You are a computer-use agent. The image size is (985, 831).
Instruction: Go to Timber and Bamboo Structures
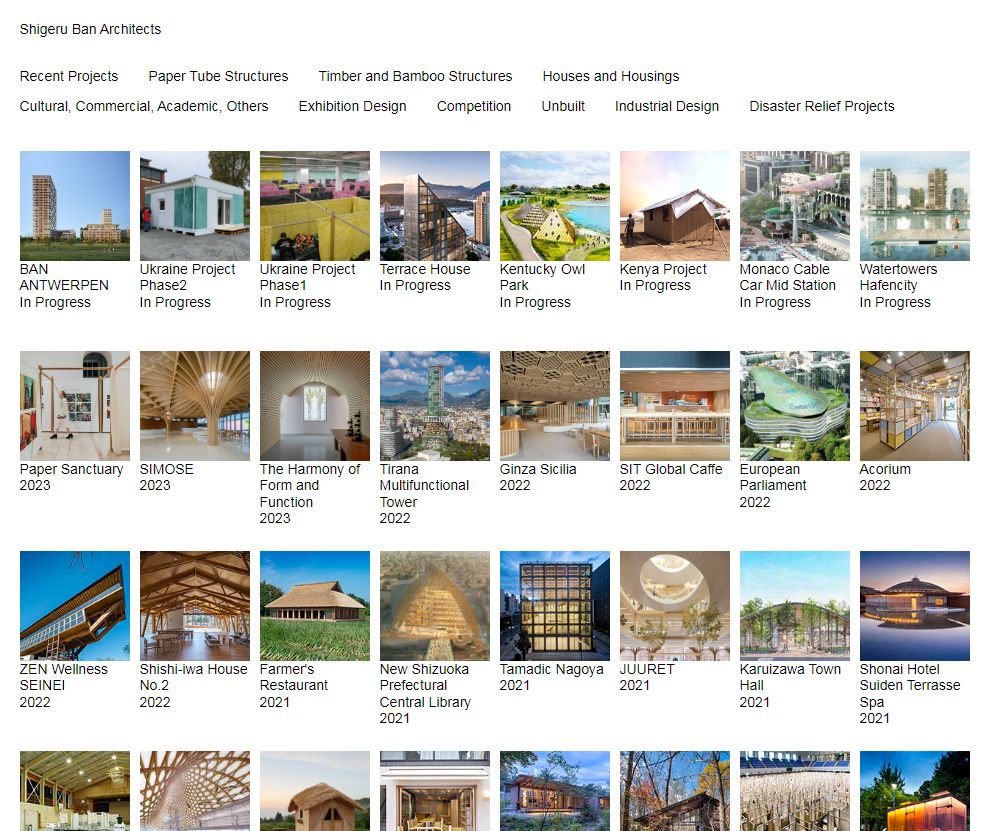coord(415,76)
